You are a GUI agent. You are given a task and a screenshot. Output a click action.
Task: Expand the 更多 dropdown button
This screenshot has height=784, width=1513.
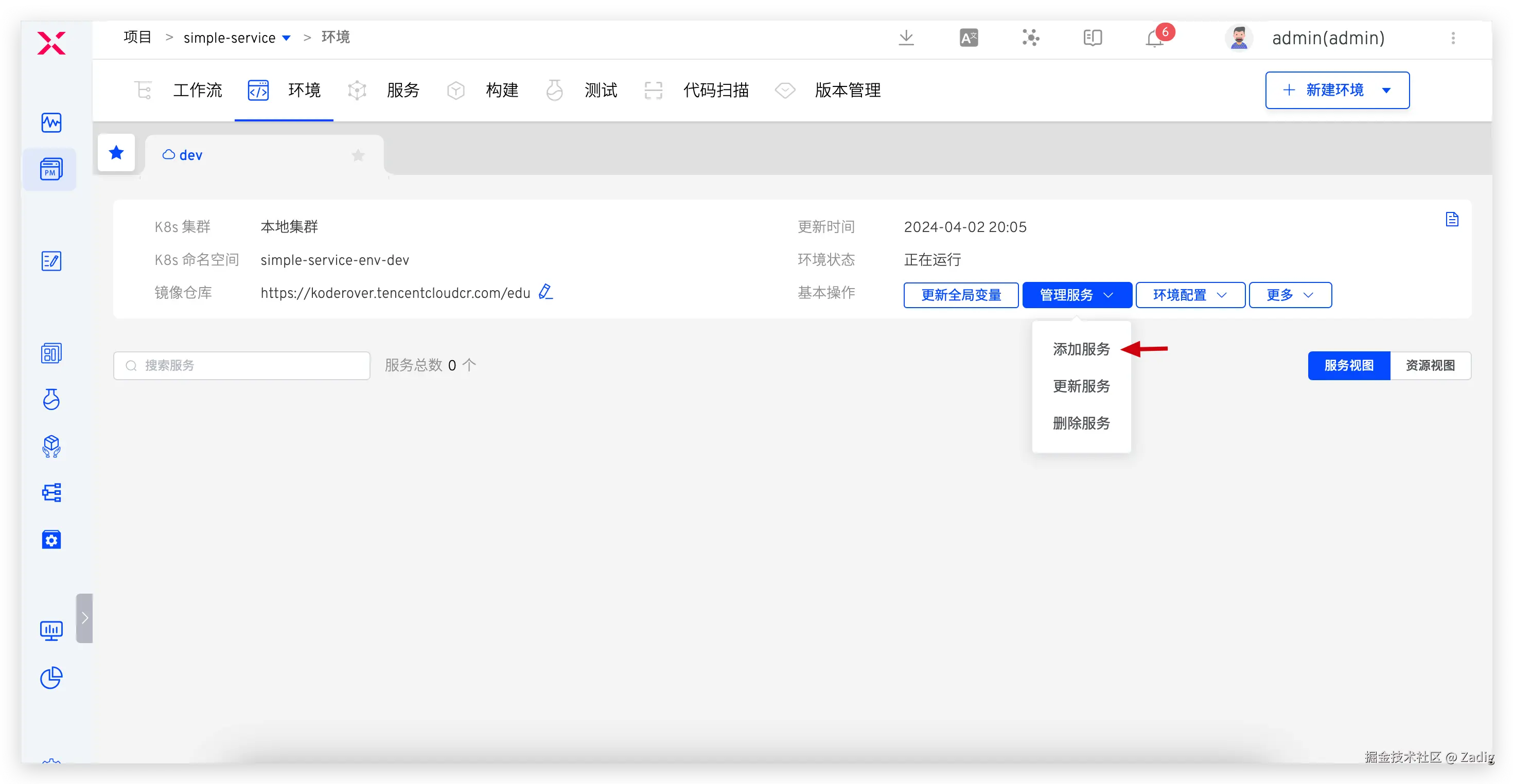pos(1290,295)
